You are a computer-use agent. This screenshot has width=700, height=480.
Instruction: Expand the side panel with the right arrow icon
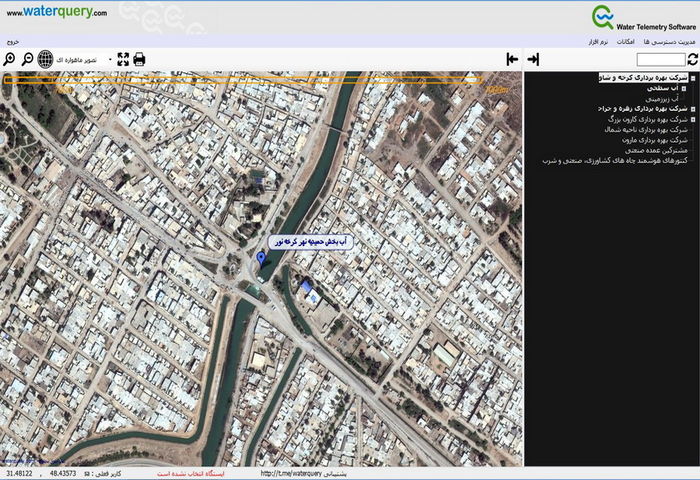click(x=534, y=60)
